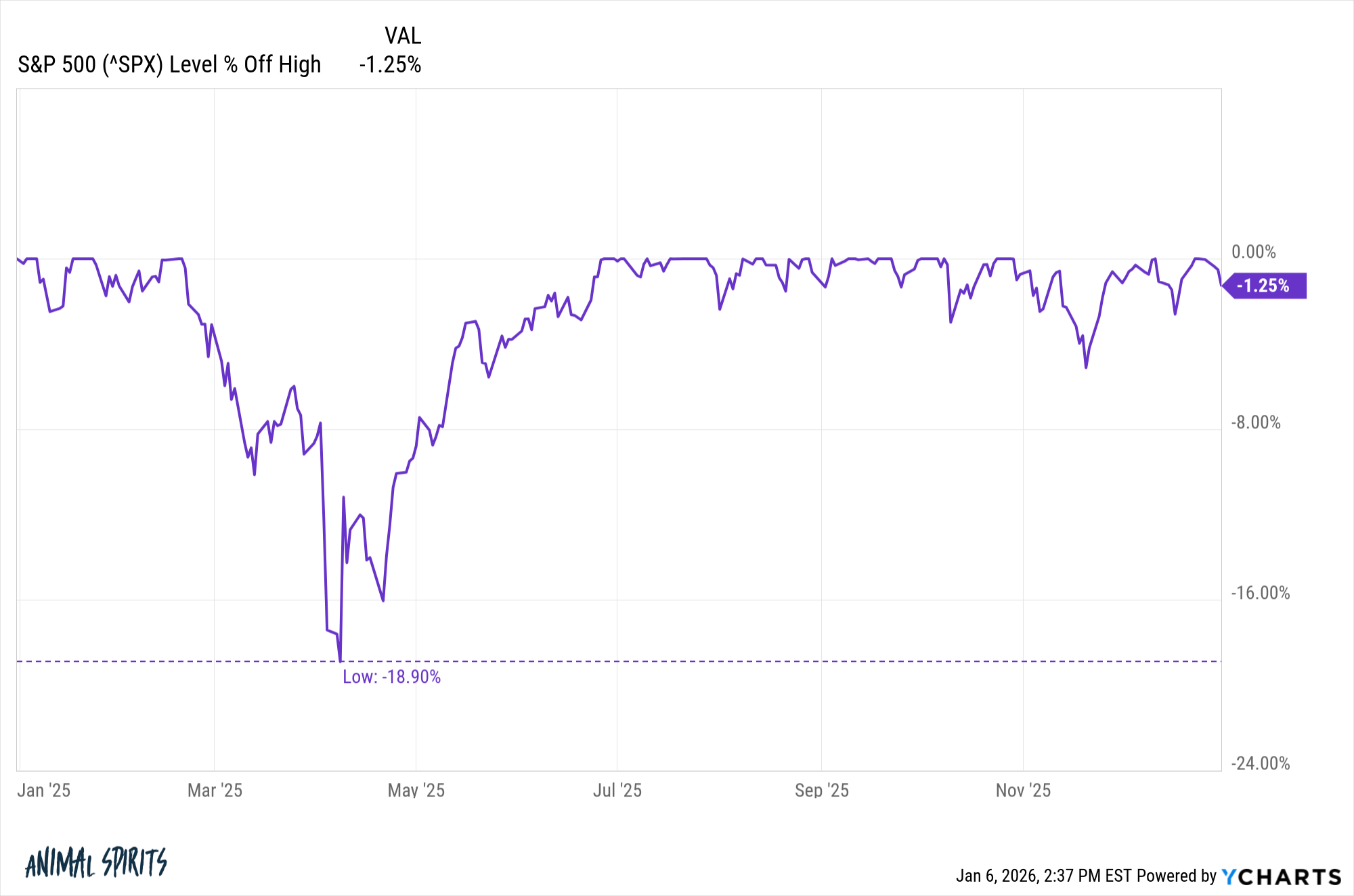Click the Animal Spirits logo
The image size is (1354, 896).
(x=95, y=862)
